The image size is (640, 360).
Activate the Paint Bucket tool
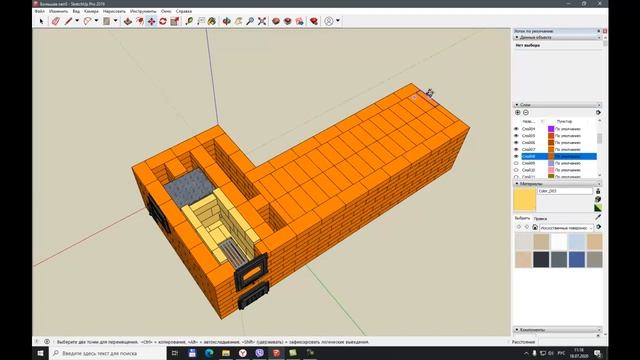[x=212, y=21]
